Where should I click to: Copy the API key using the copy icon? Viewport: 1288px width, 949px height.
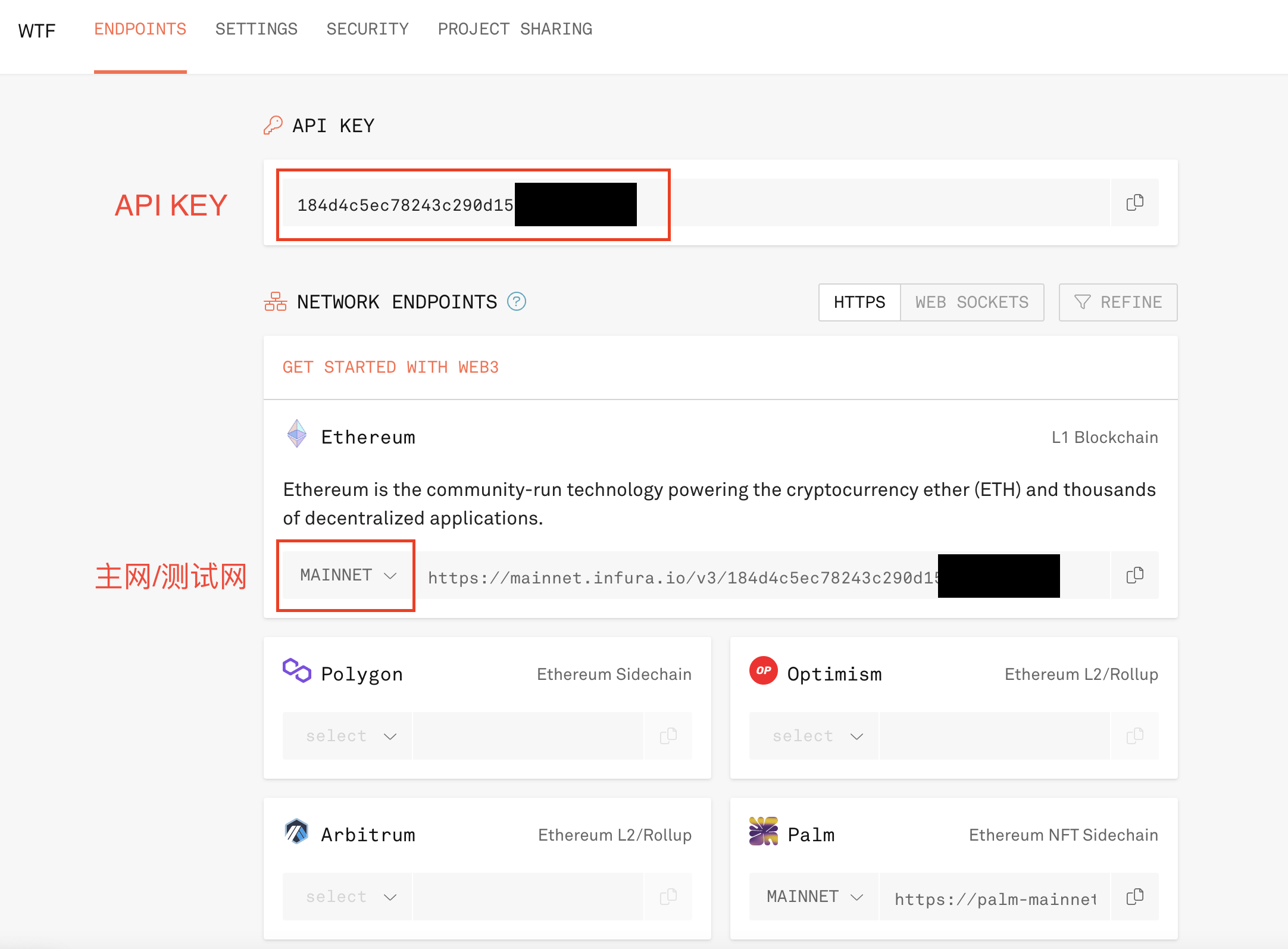click(x=1134, y=203)
